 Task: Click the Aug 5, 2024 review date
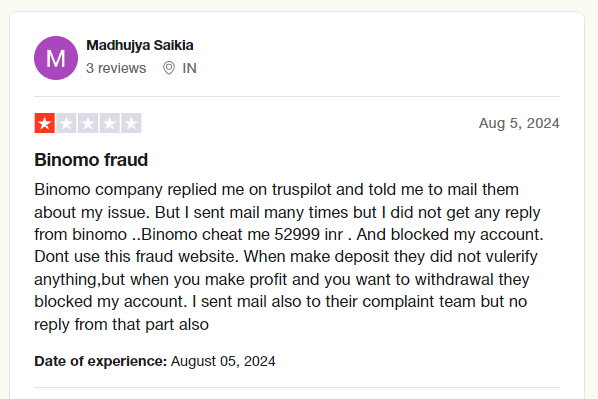[519, 124]
